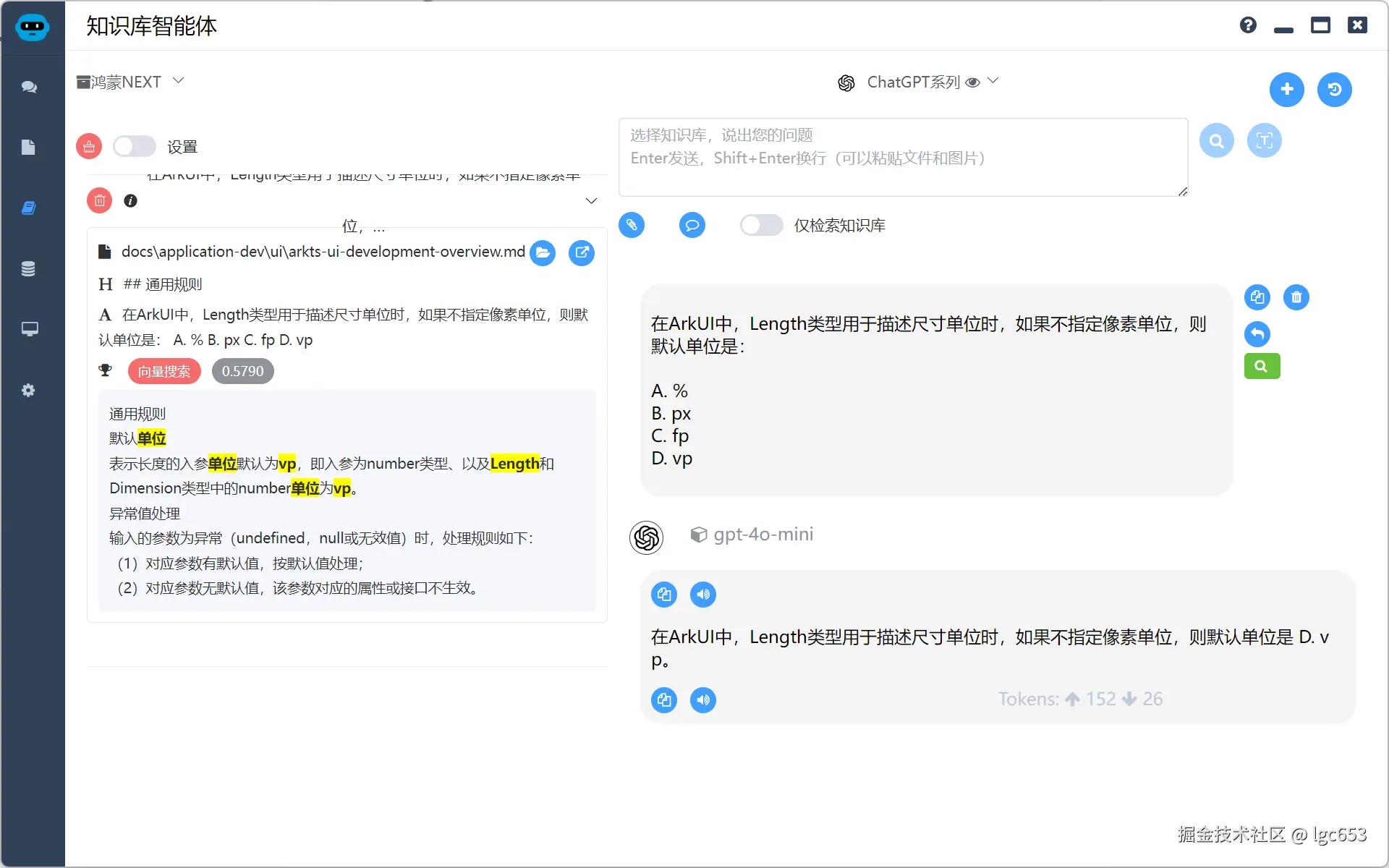Collapse the search result chevron

(x=591, y=201)
